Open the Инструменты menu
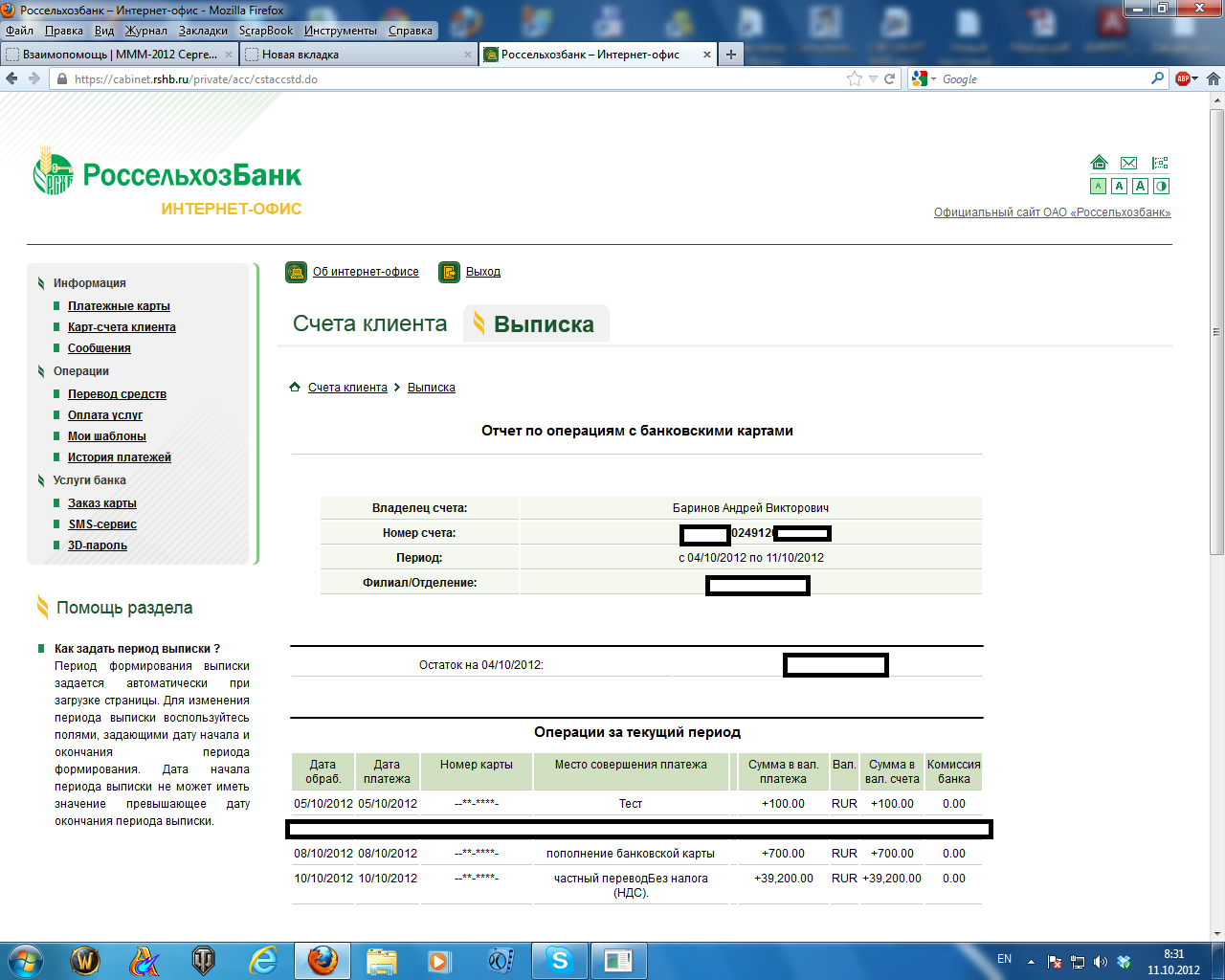The width and height of the screenshot is (1225, 980). tap(341, 31)
